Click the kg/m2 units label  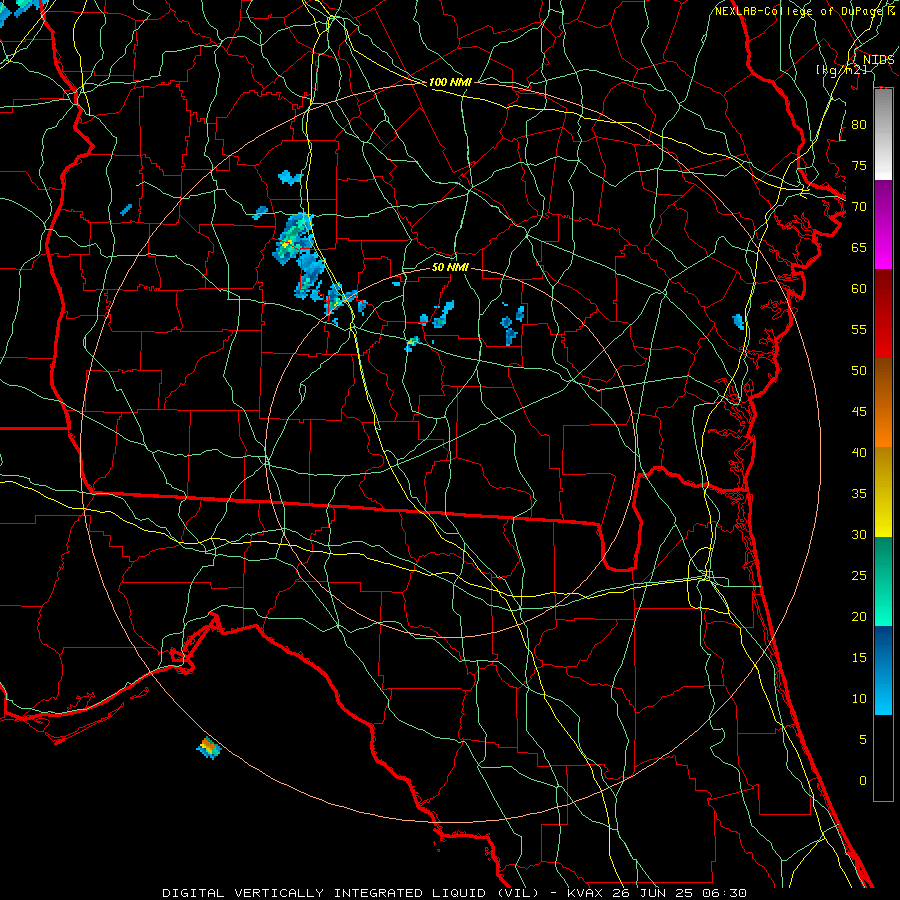click(841, 70)
